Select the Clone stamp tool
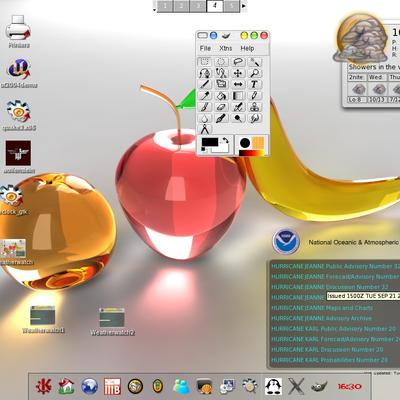The width and height of the screenshot is (400, 400). (x=255, y=107)
